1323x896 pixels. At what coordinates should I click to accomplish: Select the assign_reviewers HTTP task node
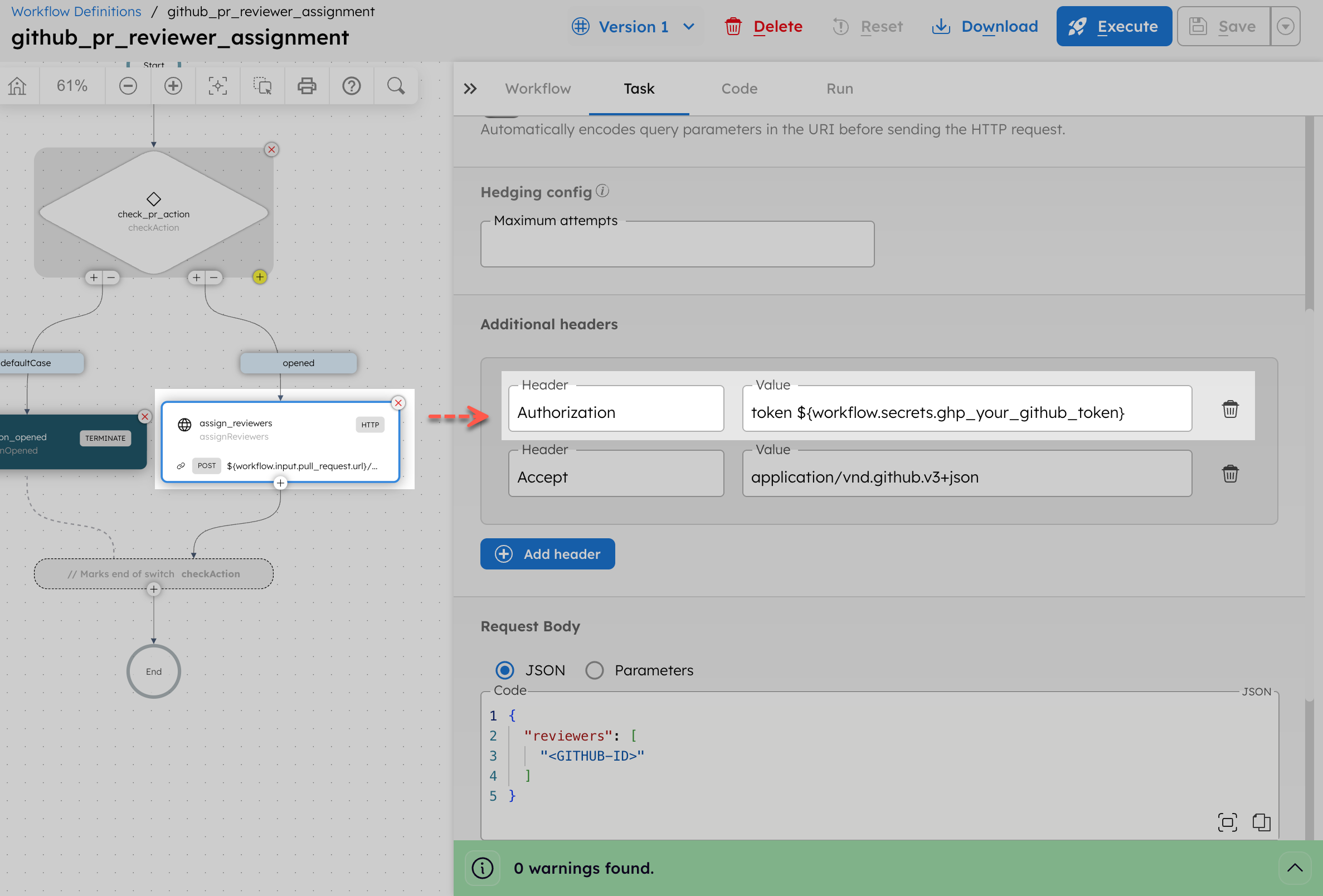point(280,442)
